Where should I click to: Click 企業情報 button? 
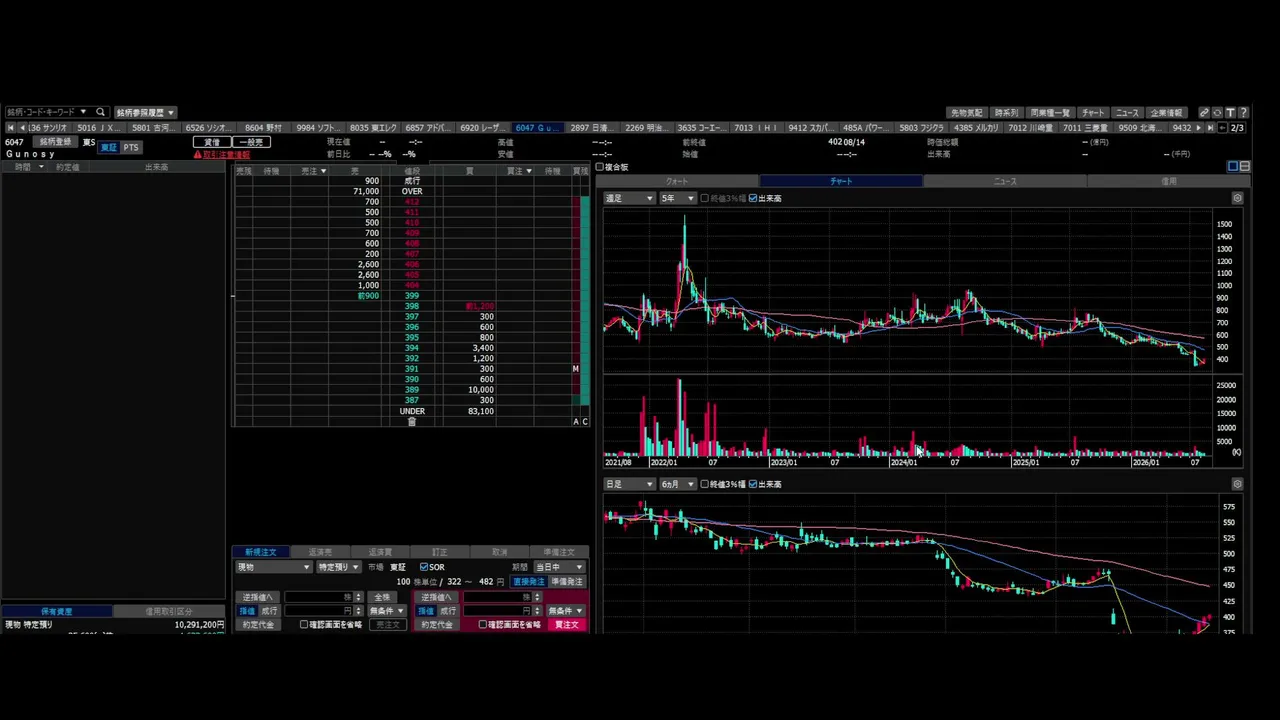pyautogui.click(x=1166, y=112)
